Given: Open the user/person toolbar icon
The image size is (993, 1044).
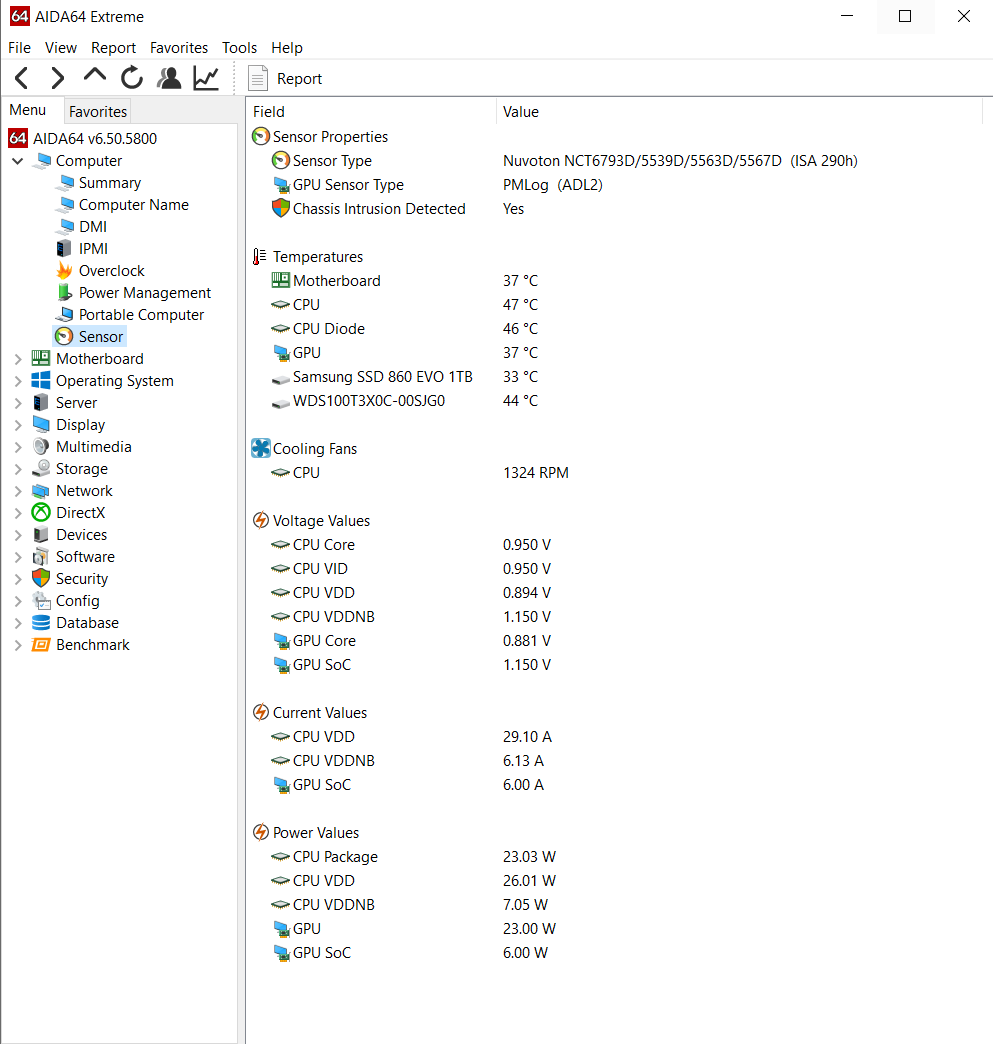Looking at the screenshot, I should tap(169, 78).
